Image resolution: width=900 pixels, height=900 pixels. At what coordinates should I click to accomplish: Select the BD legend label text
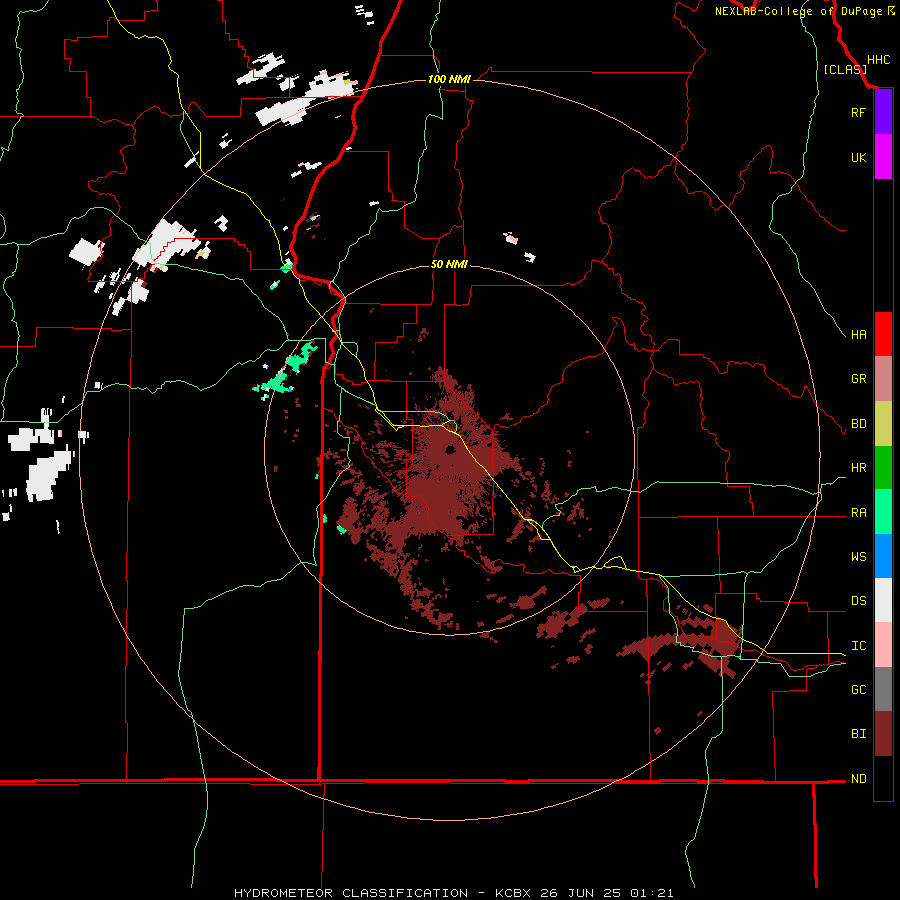858,424
